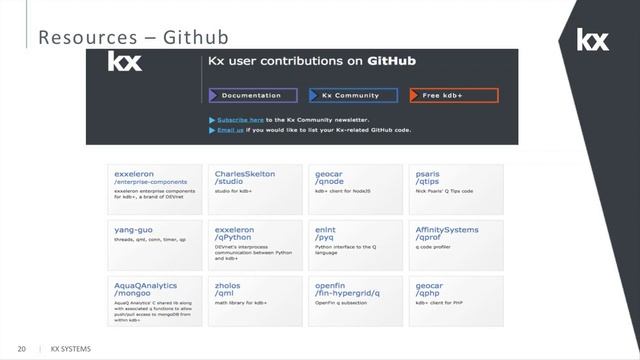Follow the Email us link
The width and height of the screenshot is (640, 360).
[x=230, y=130]
